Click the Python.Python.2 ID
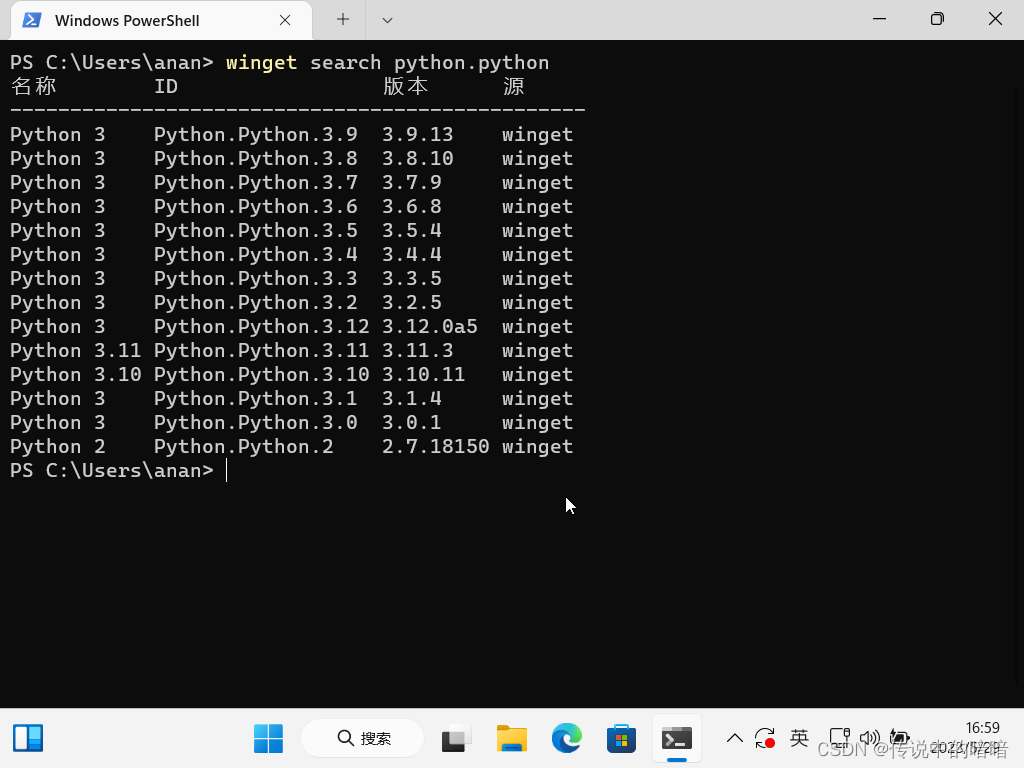 (x=244, y=447)
